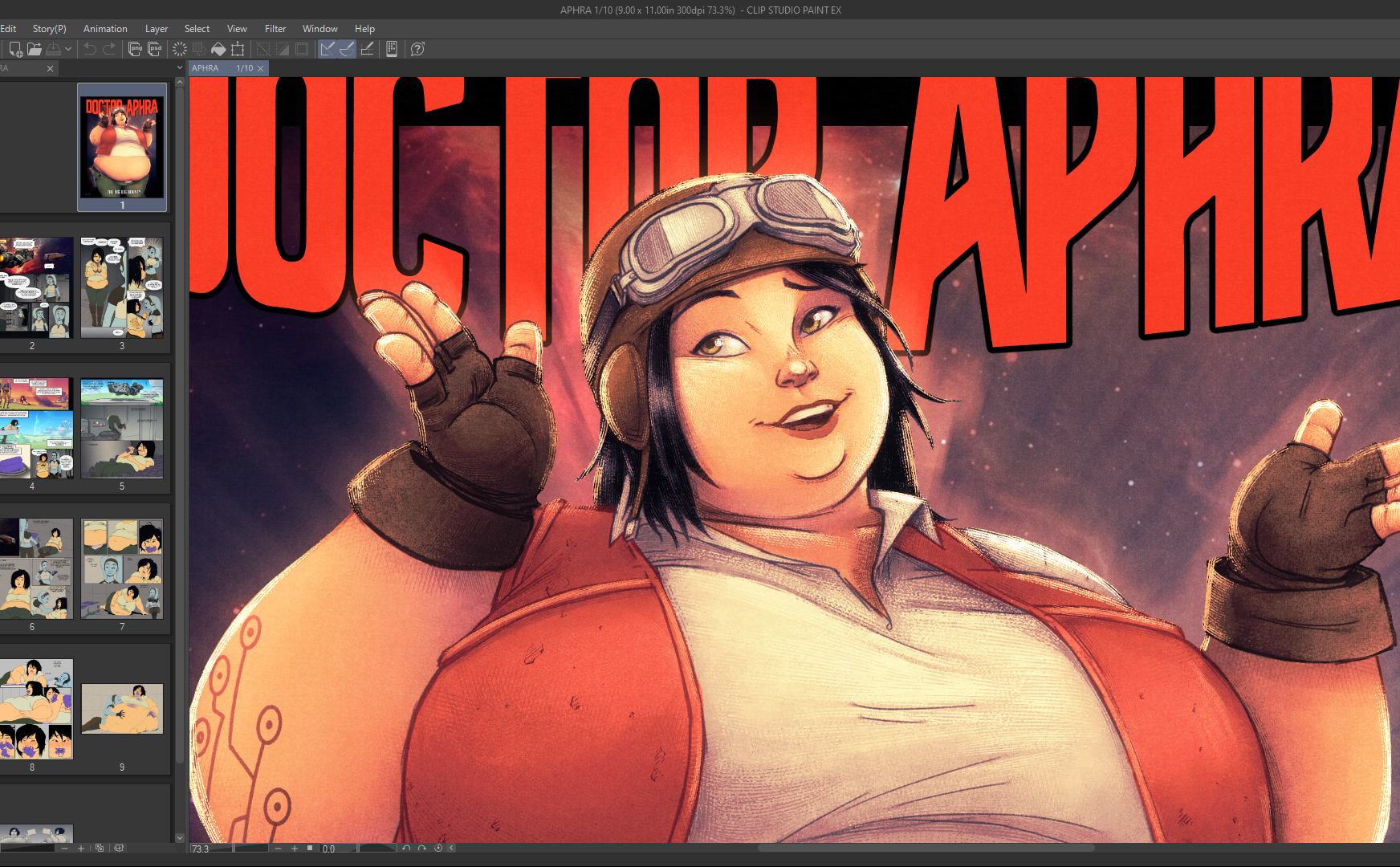Activate the Scale/Rotate transform icon
This screenshot has width=1400, height=867.
coord(238,49)
